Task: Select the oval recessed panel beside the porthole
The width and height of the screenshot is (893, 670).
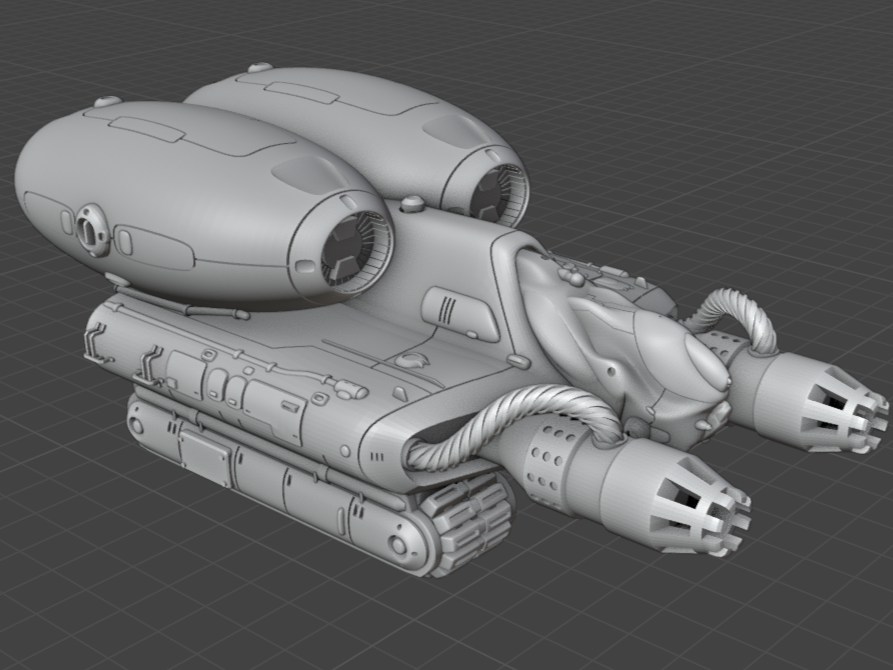Action: pos(152,245)
